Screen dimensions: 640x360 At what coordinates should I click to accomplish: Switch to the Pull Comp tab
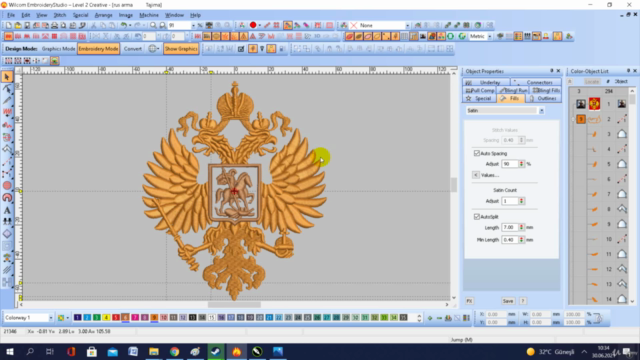click(480, 90)
